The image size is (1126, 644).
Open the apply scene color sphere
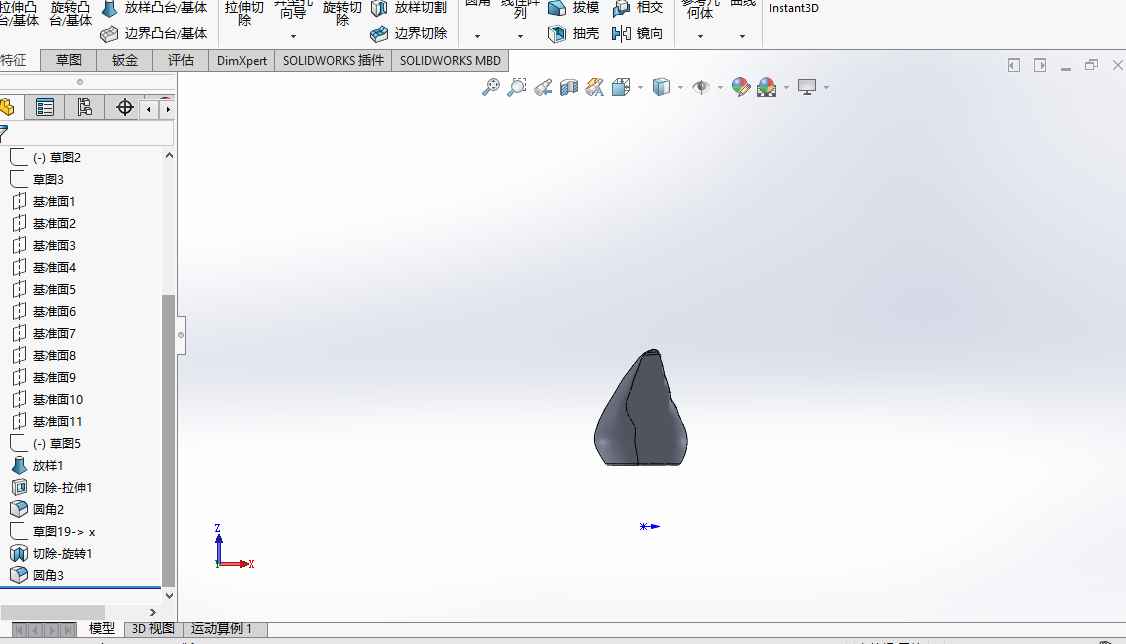pyautogui.click(x=767, y=88)
